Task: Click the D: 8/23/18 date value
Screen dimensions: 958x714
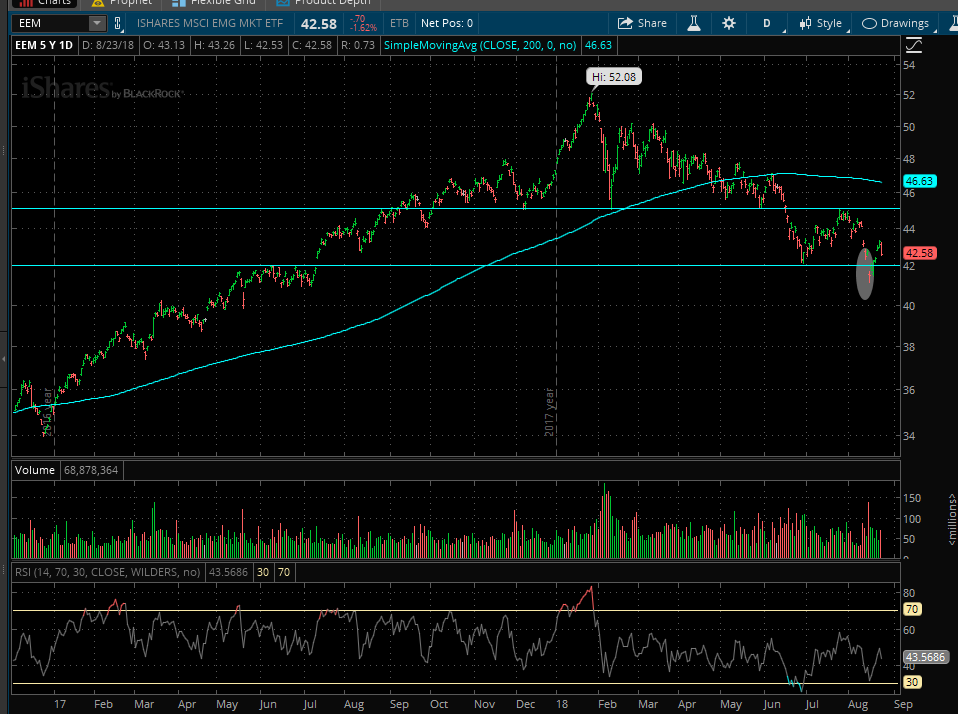Action: coord(108,45)
